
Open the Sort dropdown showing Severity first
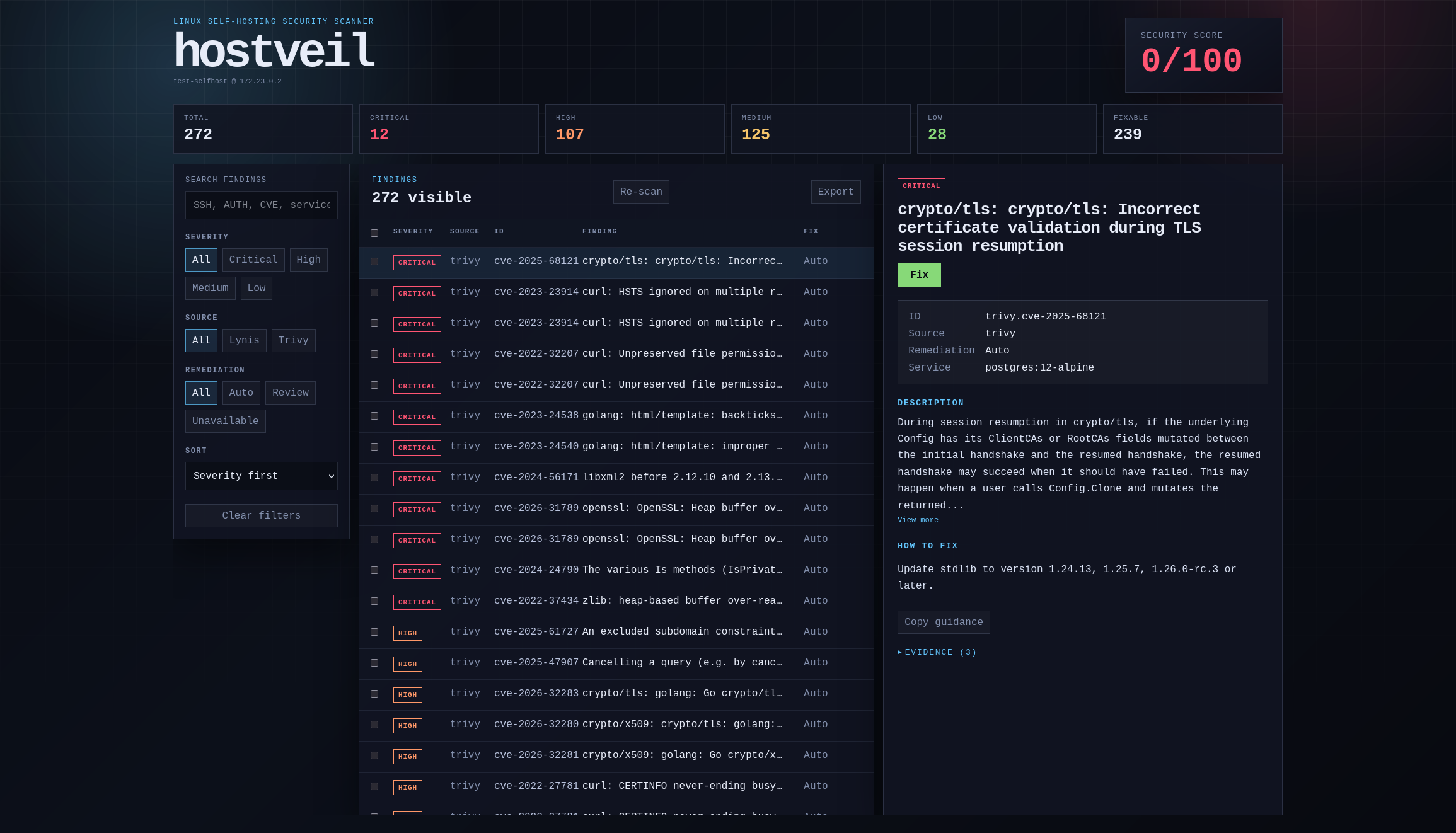click(x=262, y=476)
